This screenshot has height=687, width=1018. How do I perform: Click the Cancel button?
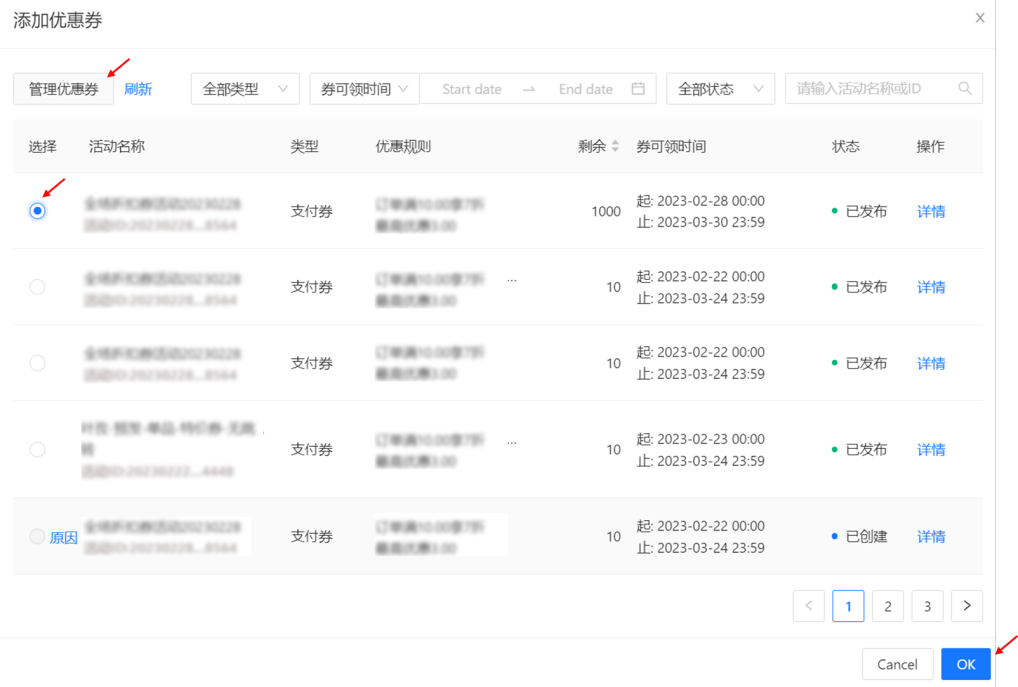tap(897, 664)
